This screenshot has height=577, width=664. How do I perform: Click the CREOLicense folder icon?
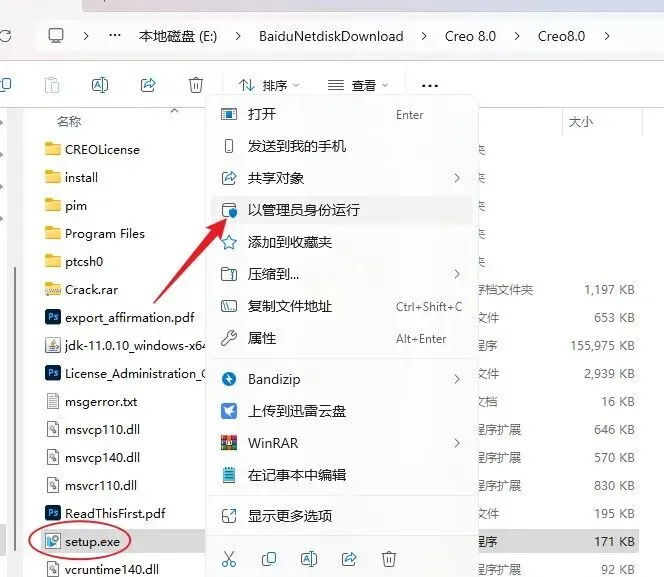click(53, 149)
